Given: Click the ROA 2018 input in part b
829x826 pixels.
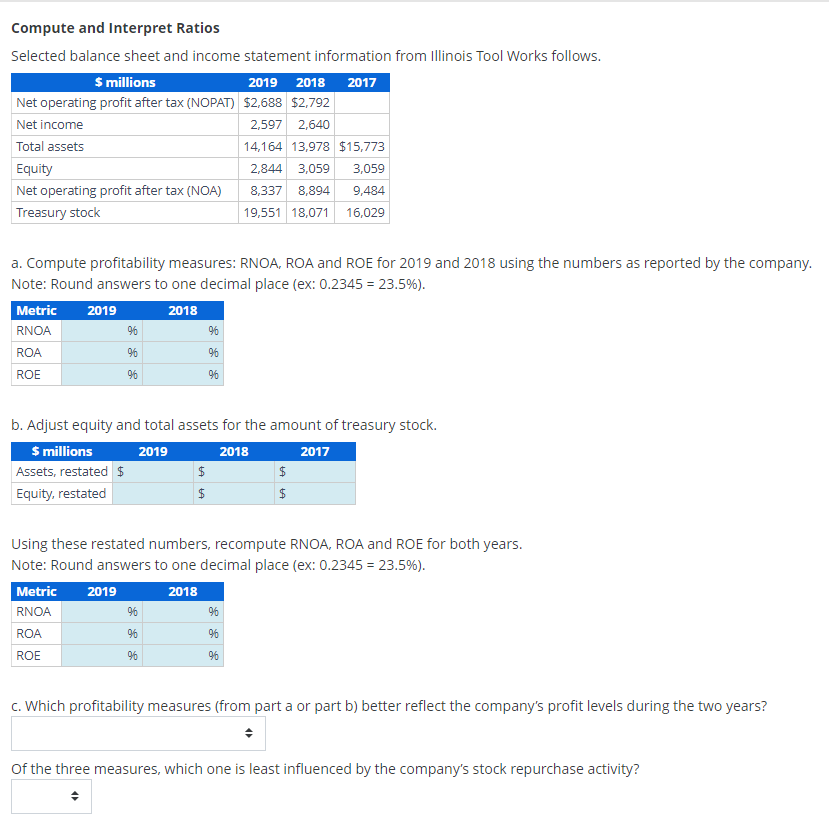Looking at the screenshot, I should click(185, 633).
